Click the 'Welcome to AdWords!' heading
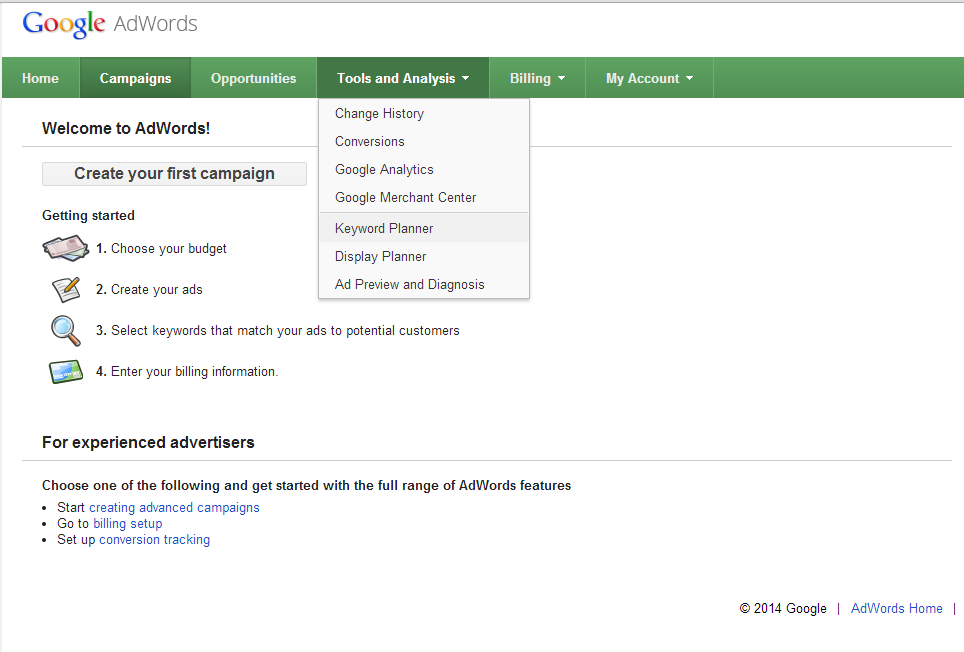 126,128
